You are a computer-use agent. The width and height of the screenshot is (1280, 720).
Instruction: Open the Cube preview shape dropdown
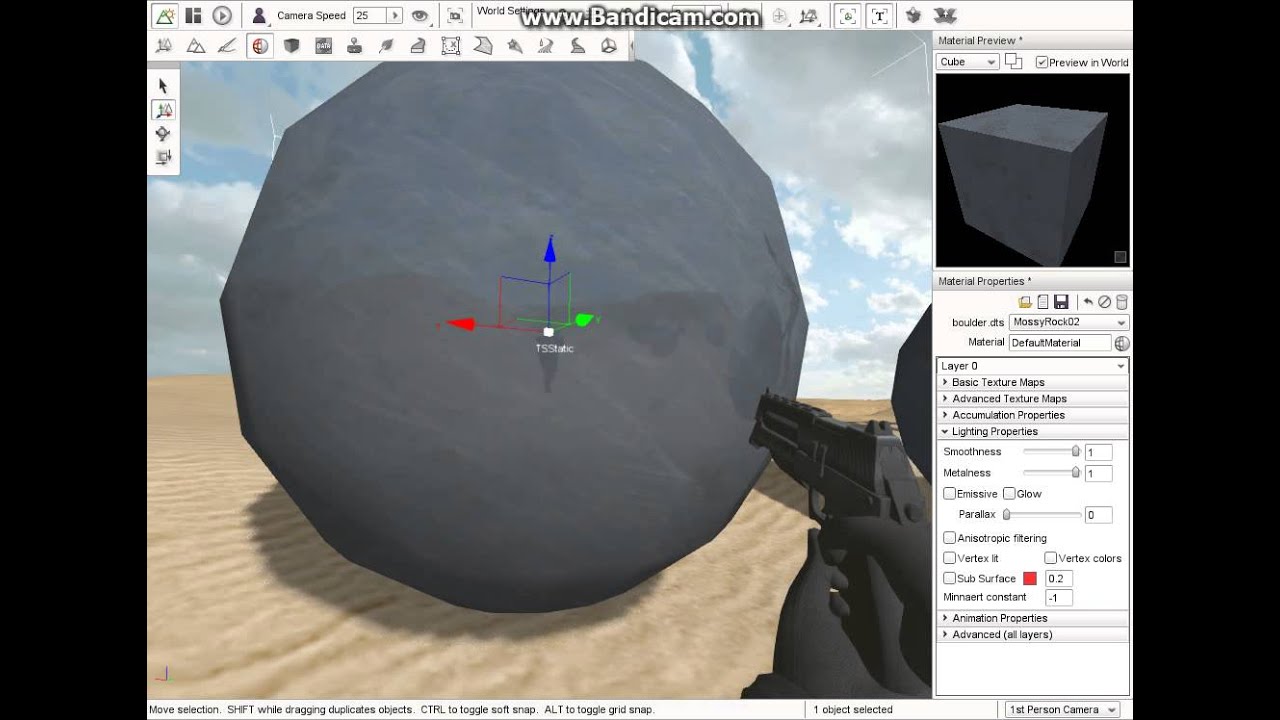coord(968,62)
